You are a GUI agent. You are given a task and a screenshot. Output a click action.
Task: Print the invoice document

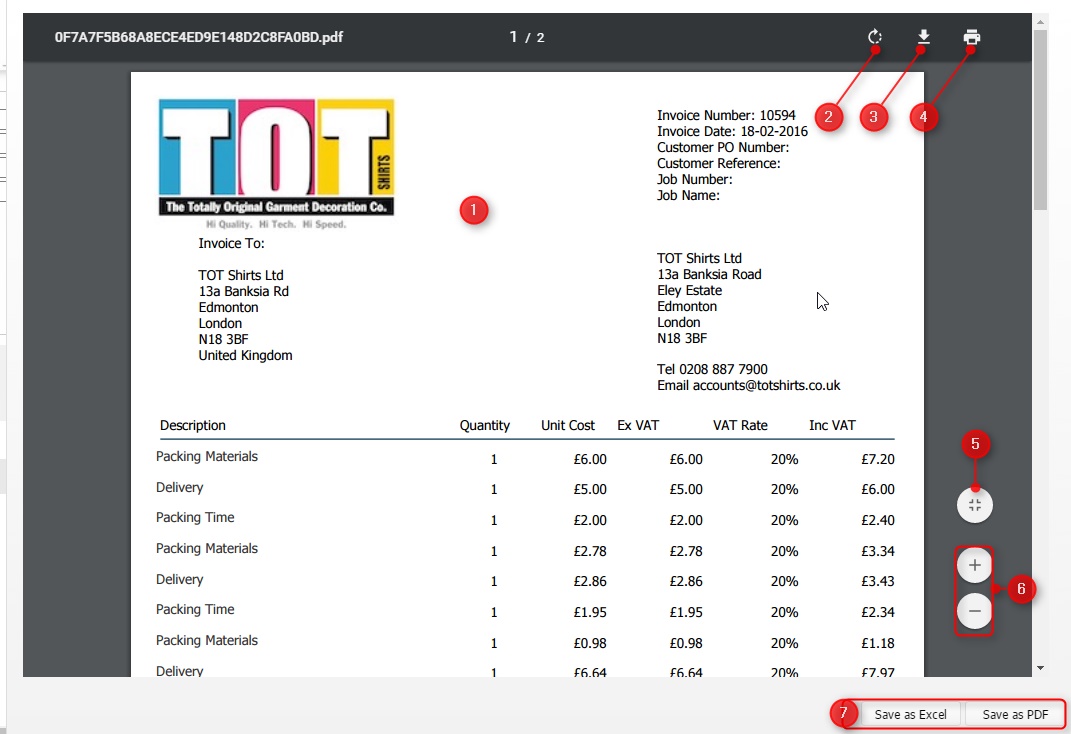[x=971, y=38]
